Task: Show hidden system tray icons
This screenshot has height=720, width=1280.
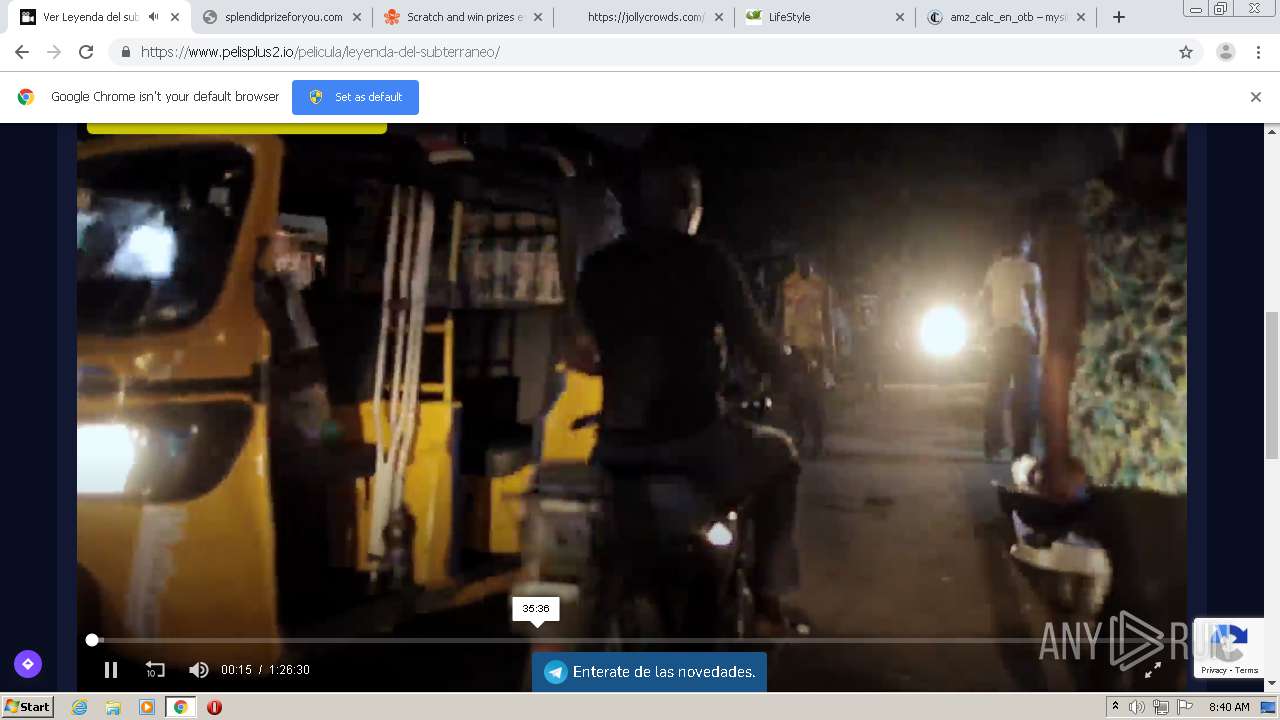Action: click(x=1115, y=707)
